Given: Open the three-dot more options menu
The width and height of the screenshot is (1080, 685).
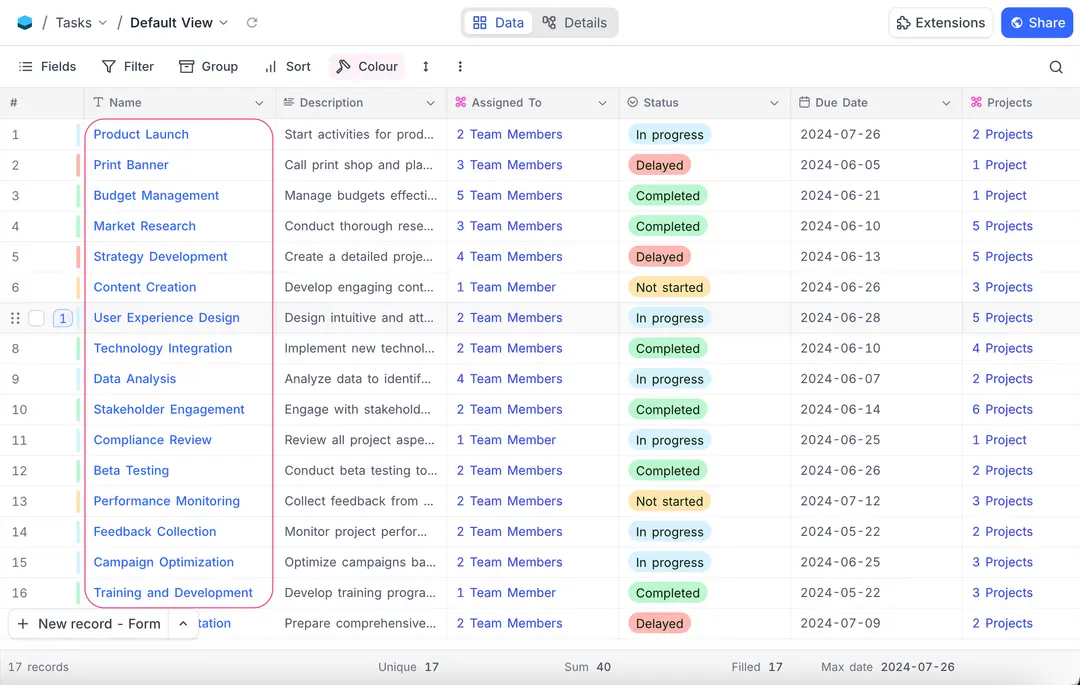Looking at the screenshot, I should point(460,67).
